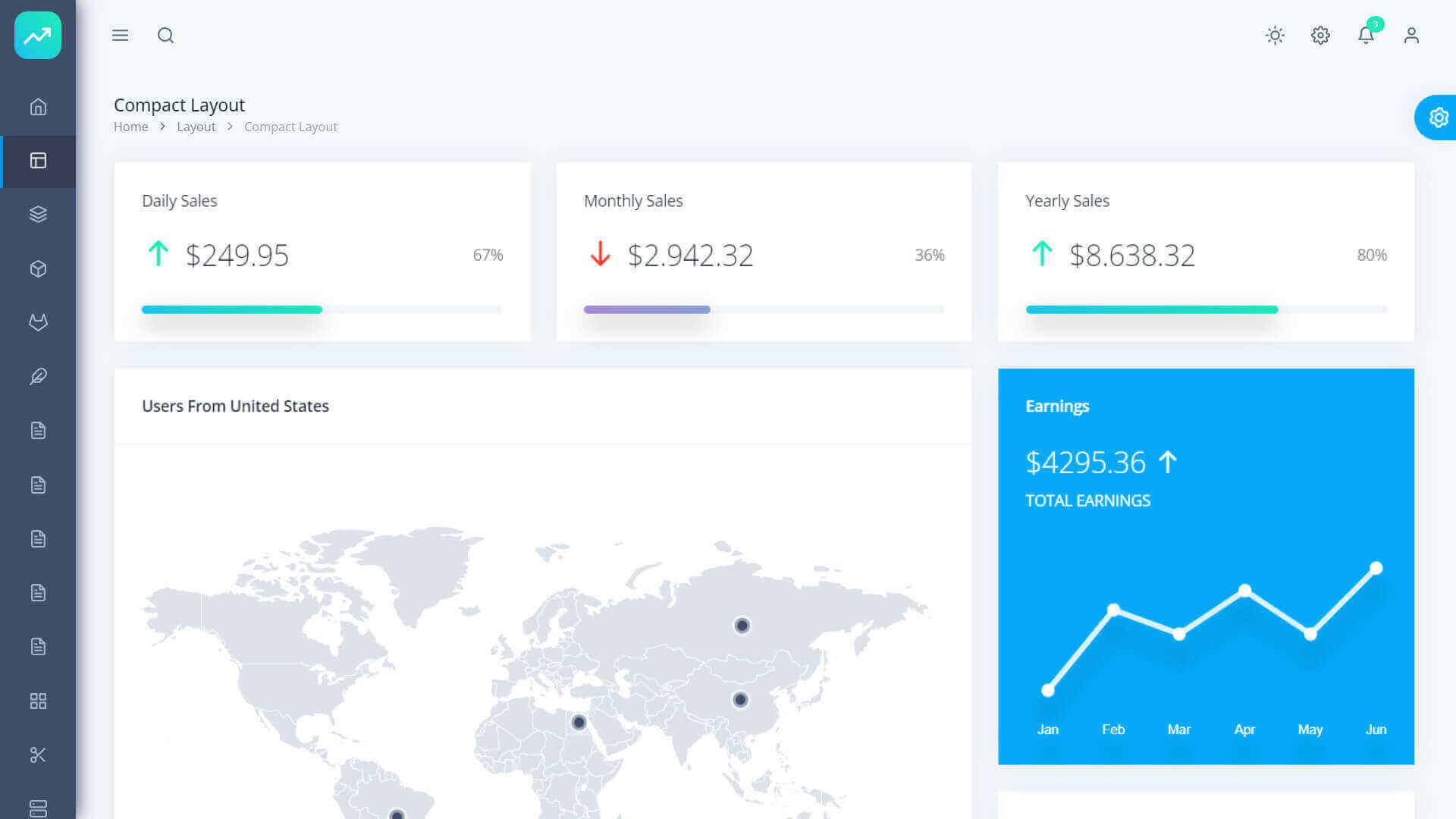The width and height of the screenshot is (1456, 819).
Task: Click Jun data point on Earnings chart
Action: click(x=1376, y=568)
